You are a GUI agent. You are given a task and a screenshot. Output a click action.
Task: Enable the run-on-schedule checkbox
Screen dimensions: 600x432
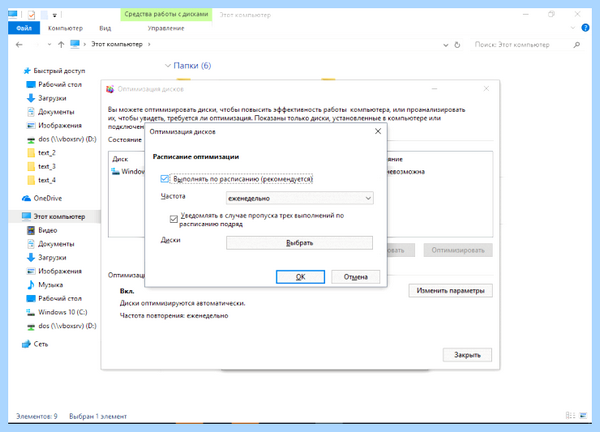(165, 179)
